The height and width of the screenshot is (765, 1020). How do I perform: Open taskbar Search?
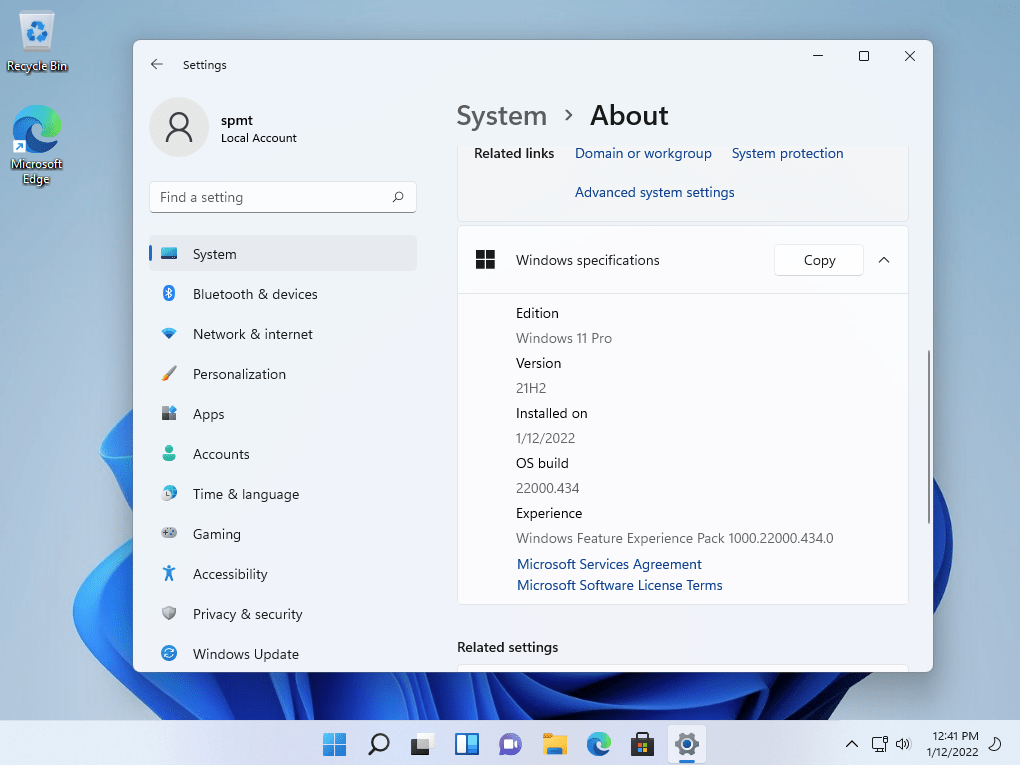click(x=379, y=744)
